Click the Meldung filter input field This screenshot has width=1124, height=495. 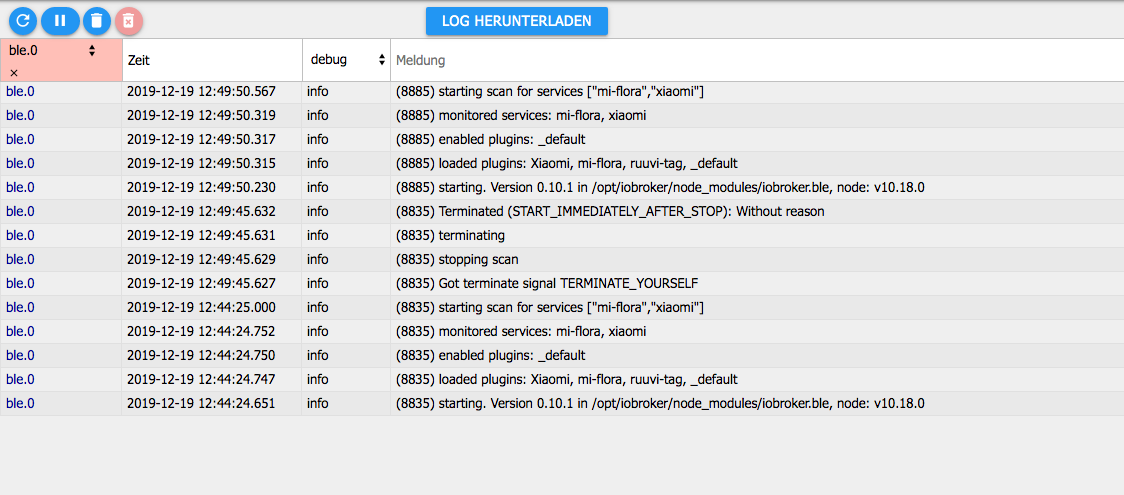757,60
